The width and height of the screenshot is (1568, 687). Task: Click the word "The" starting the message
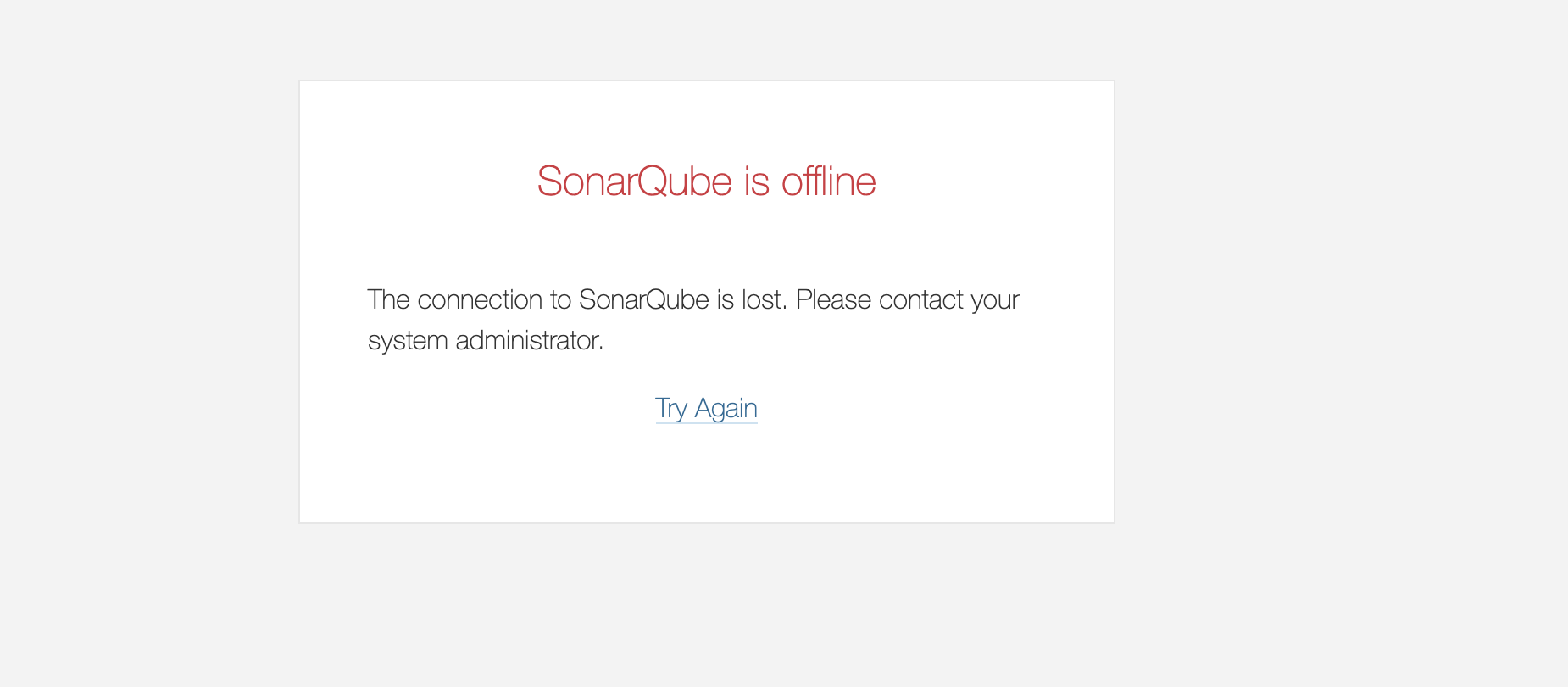[388, 300]
